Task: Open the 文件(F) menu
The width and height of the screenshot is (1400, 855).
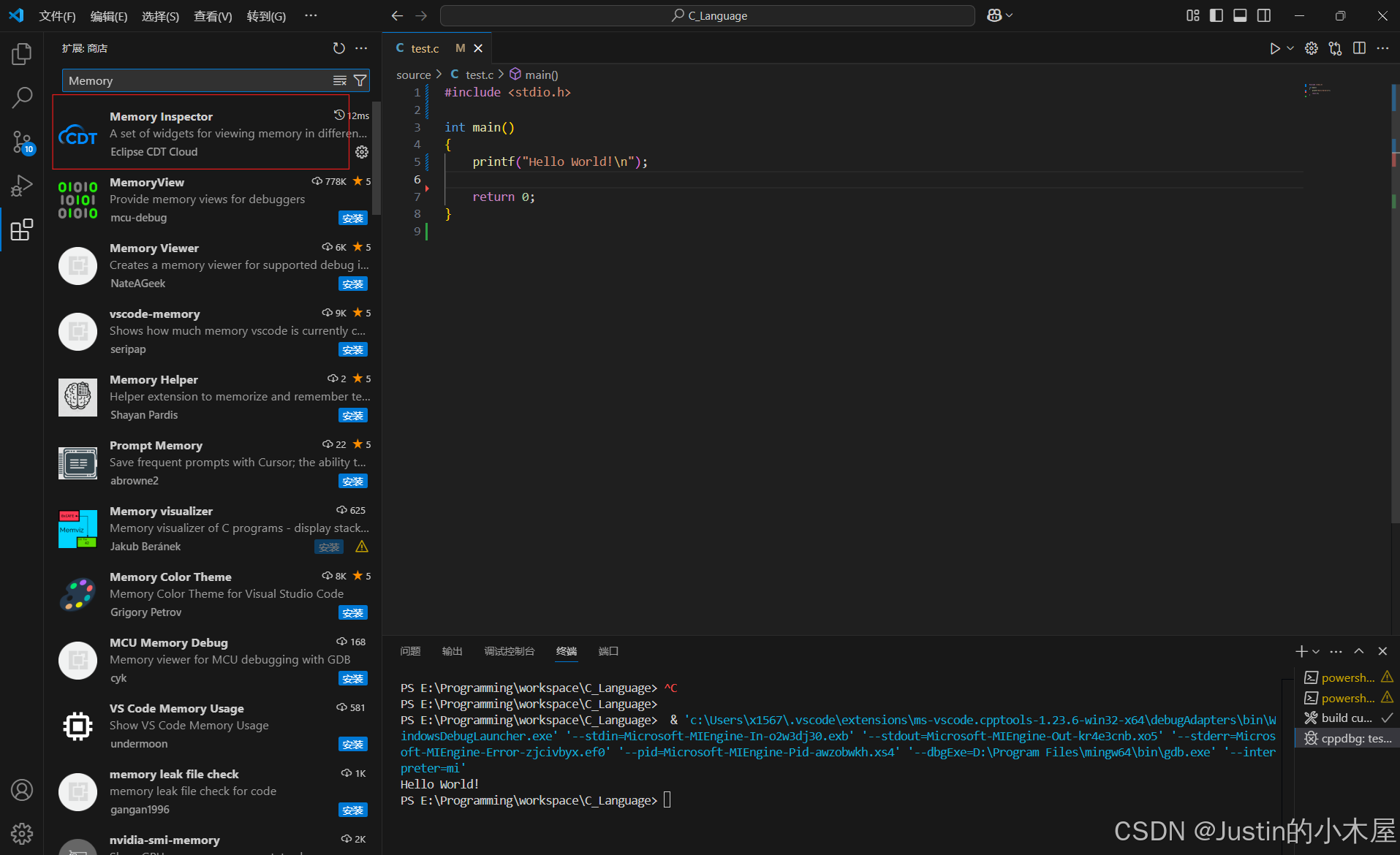Action: (57, 16)
